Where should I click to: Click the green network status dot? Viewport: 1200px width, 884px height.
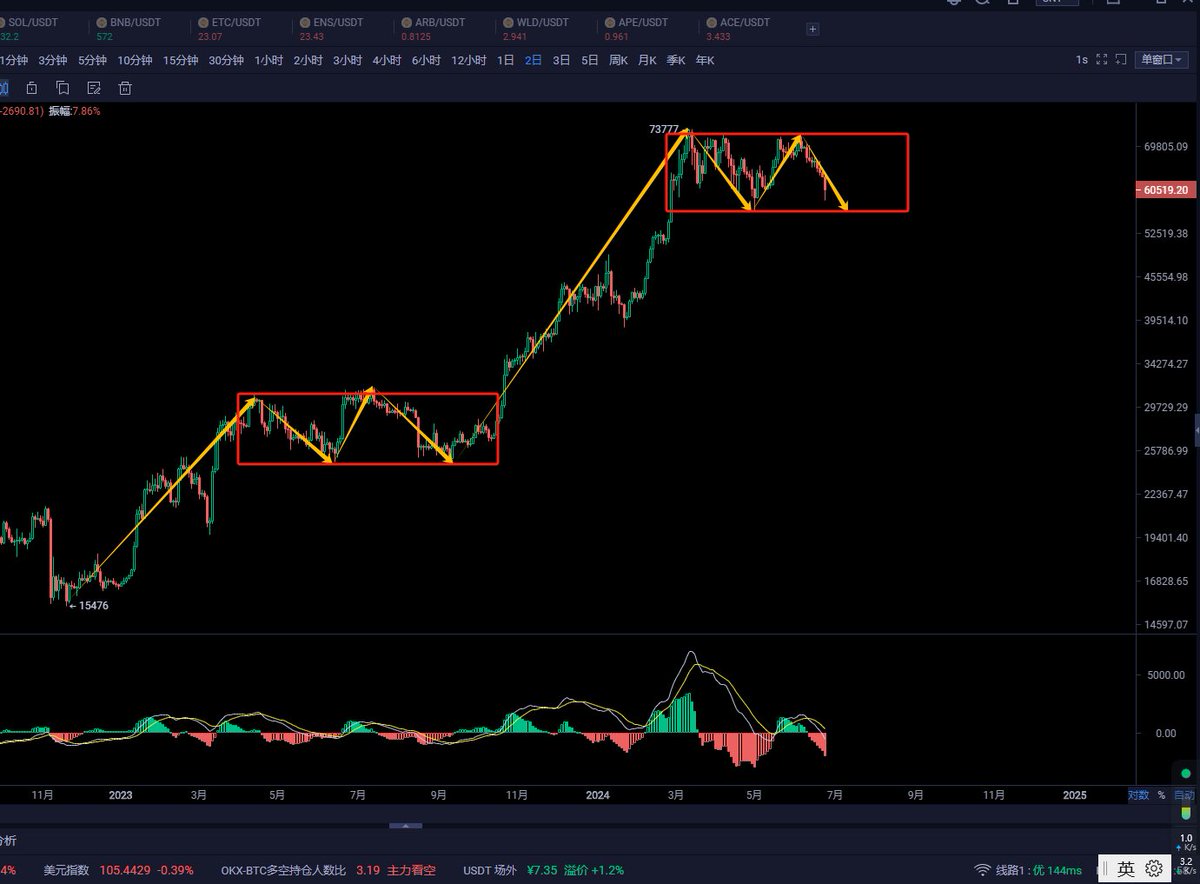tap(1185, 772)
